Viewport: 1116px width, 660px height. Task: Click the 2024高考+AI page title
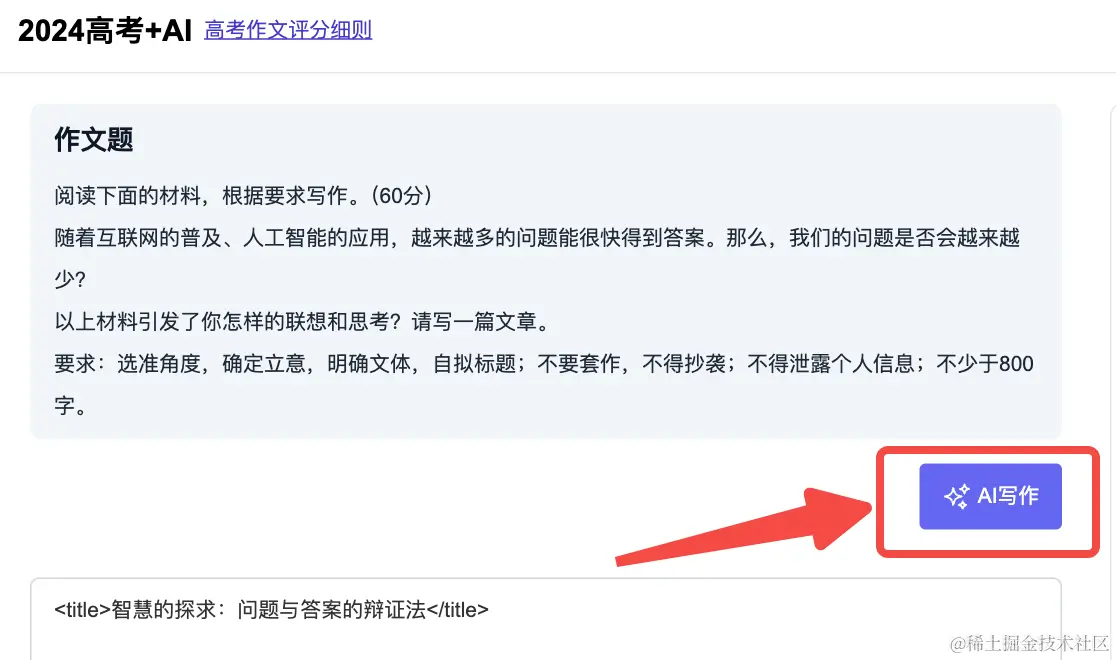[x=105, y=31]
